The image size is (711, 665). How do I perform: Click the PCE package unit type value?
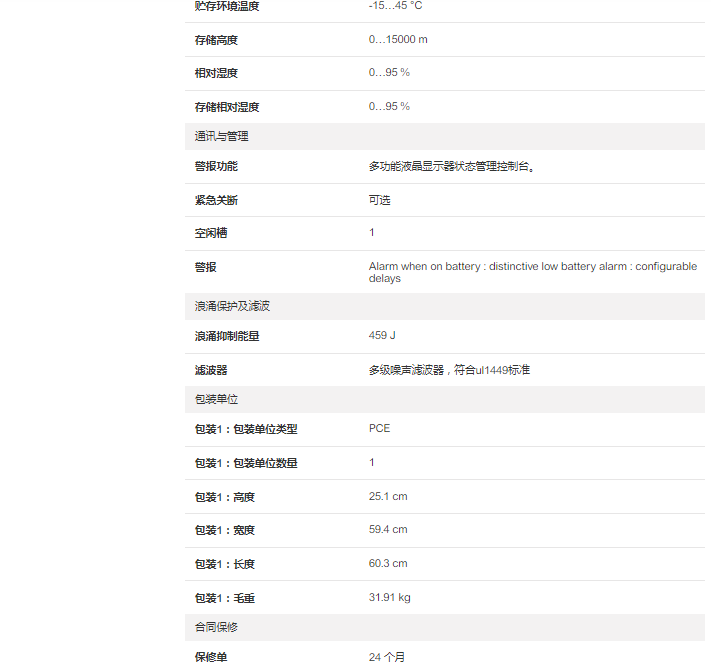coord(379,428)
